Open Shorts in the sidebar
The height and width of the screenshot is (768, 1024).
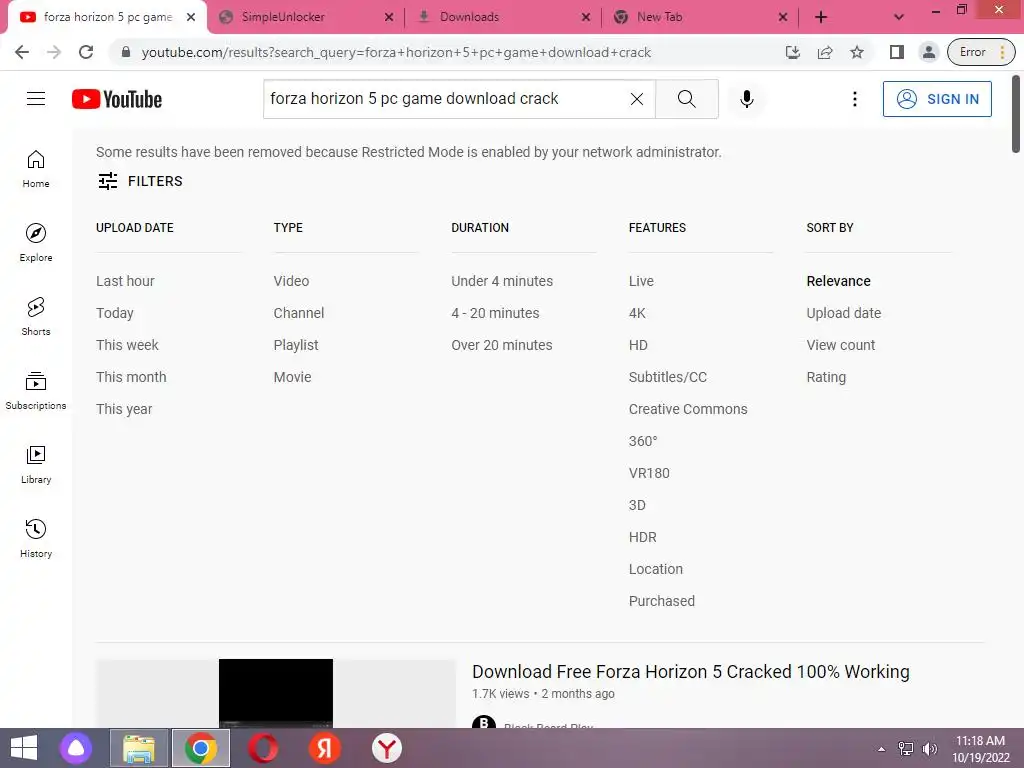coord(36,316)
